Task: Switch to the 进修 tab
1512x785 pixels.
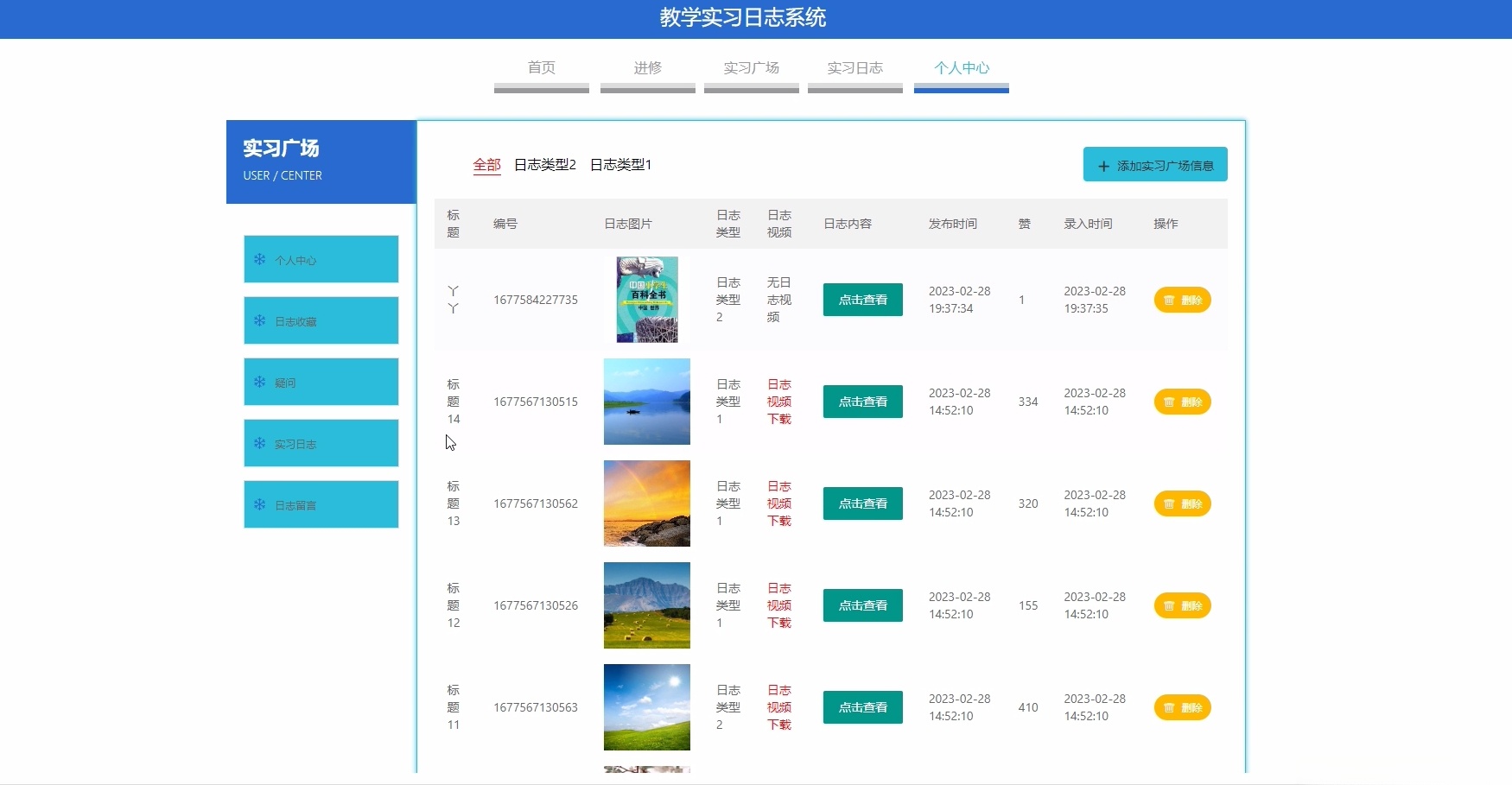Action: [647, 67]
